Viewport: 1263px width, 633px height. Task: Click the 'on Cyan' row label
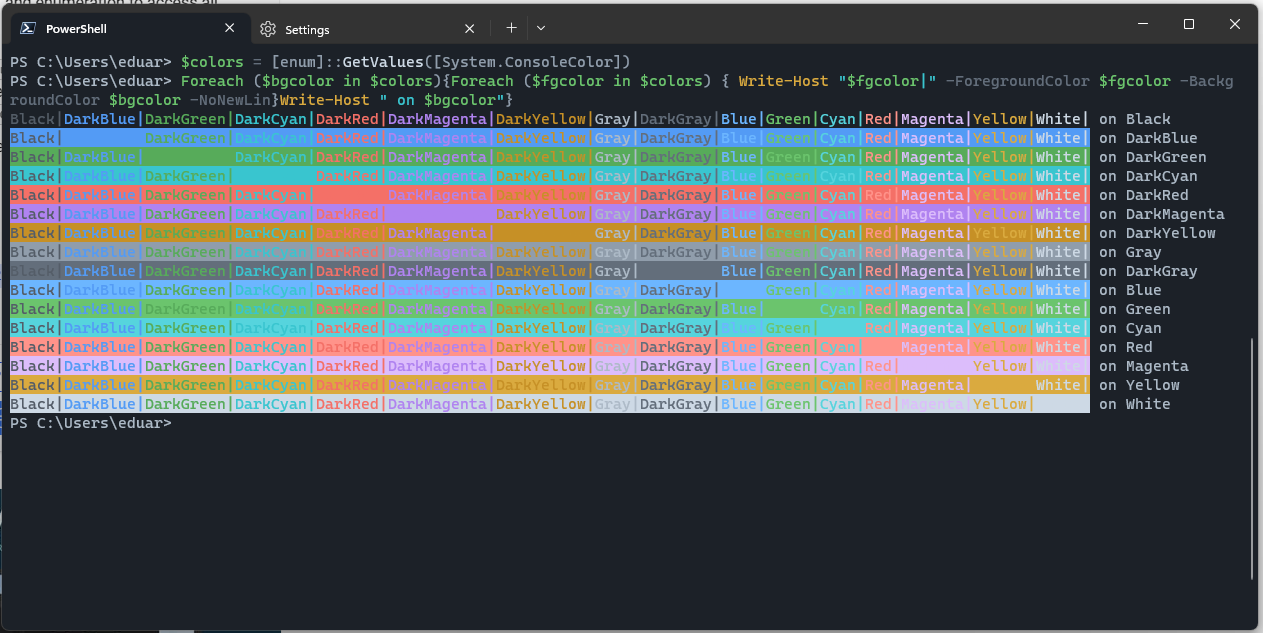[x=1130, y=328]
